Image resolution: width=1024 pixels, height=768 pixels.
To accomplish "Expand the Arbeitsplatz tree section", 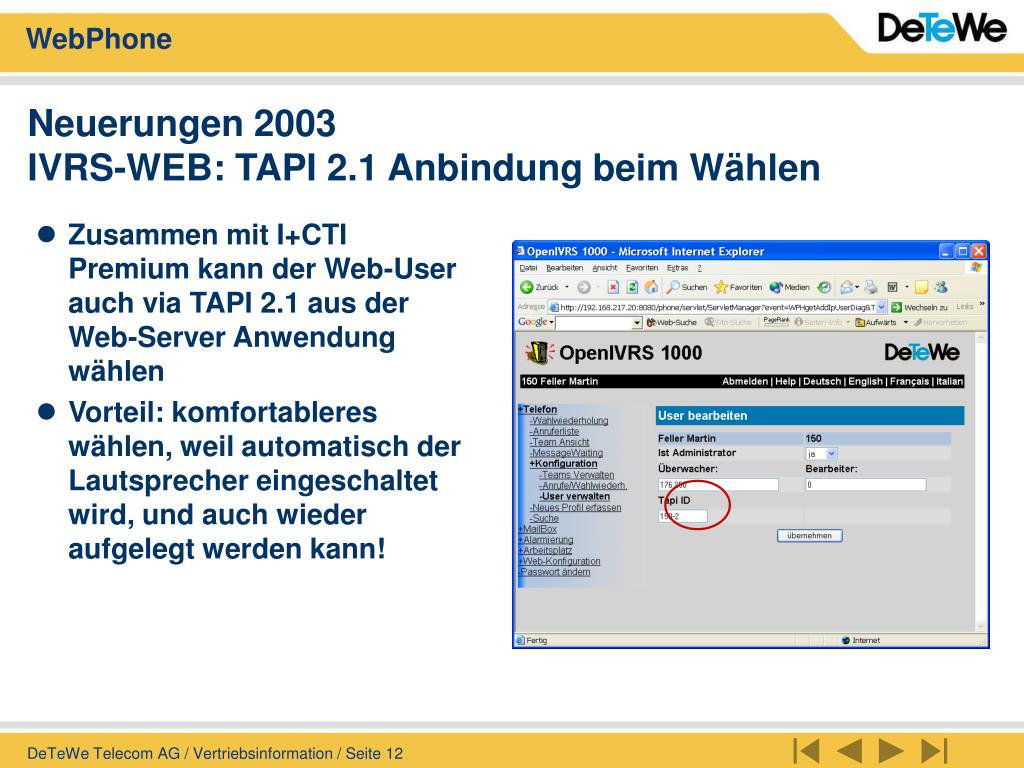I will tap(545, 551).
